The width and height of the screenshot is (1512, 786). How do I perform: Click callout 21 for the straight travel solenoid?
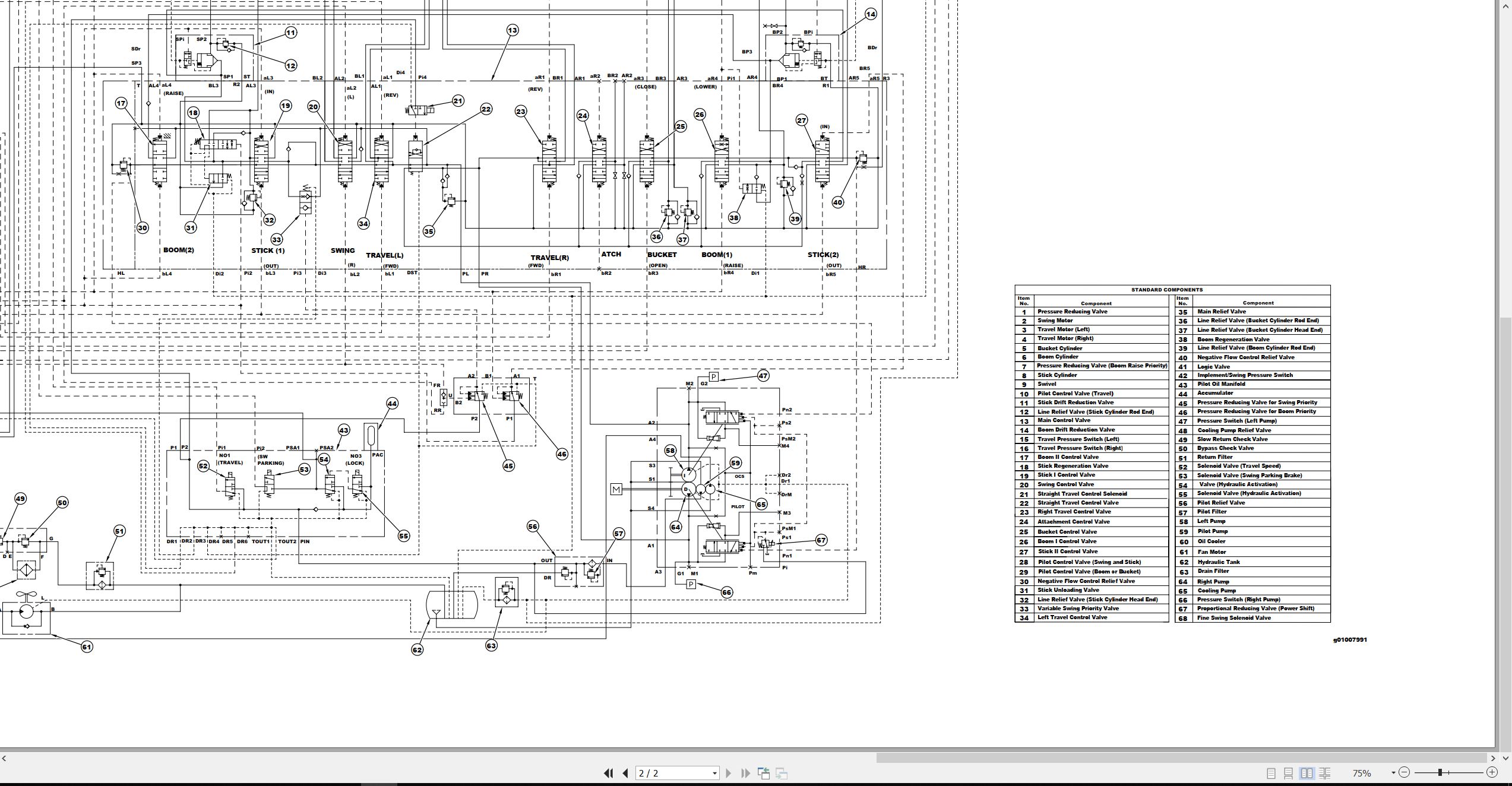[x=458, y=101]
